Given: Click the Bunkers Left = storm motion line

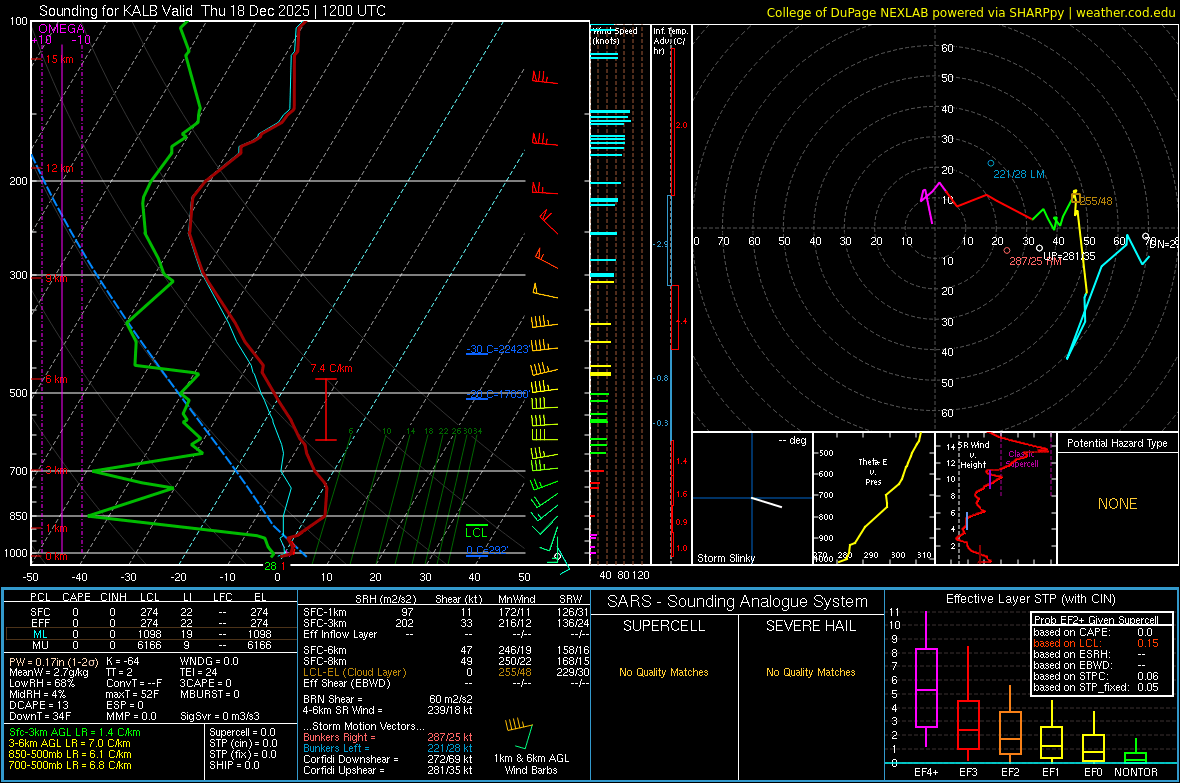Looking at the screenshot, I should (388, 748).
